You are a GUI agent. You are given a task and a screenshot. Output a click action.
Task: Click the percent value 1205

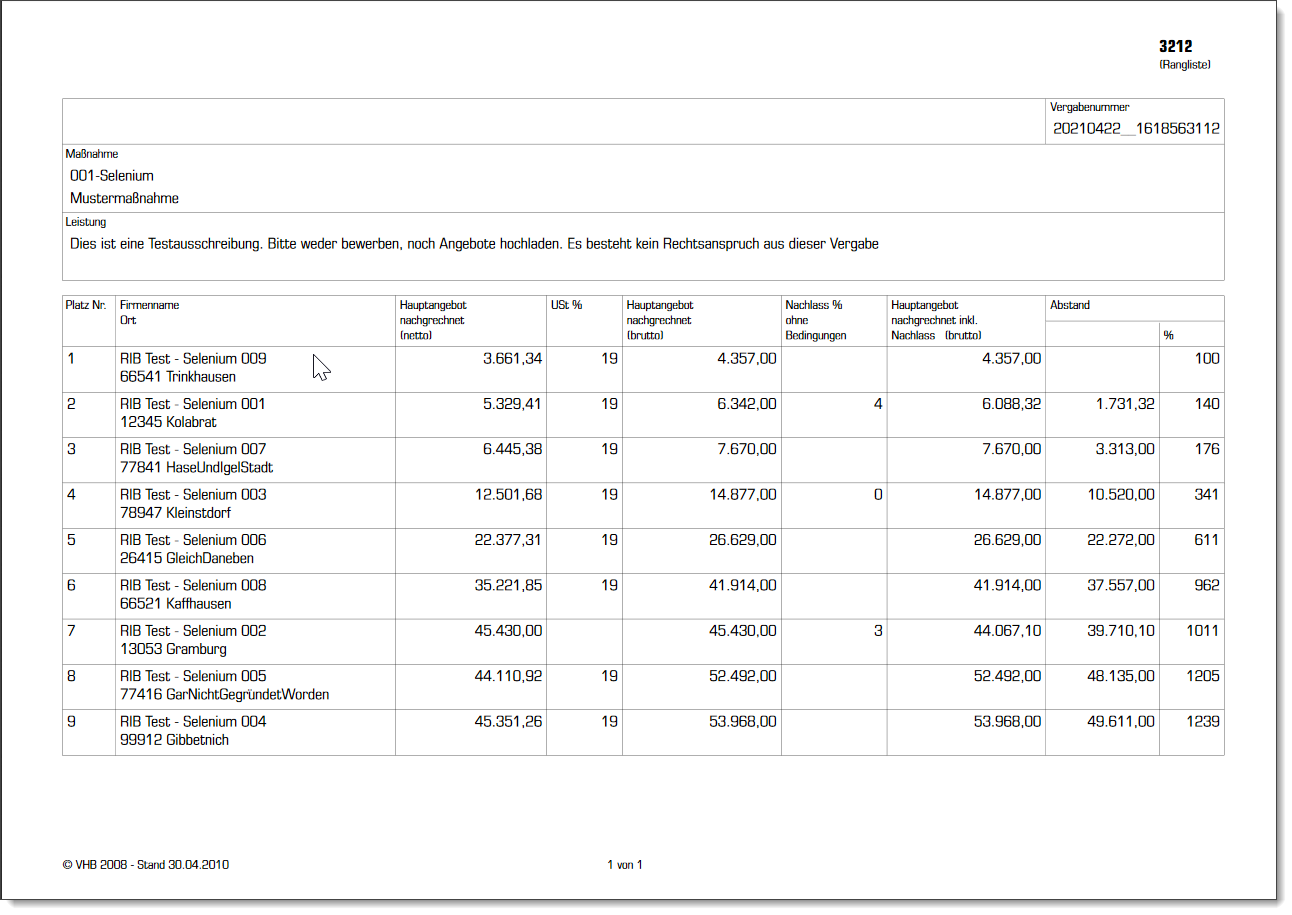(x=1203, y=676)
